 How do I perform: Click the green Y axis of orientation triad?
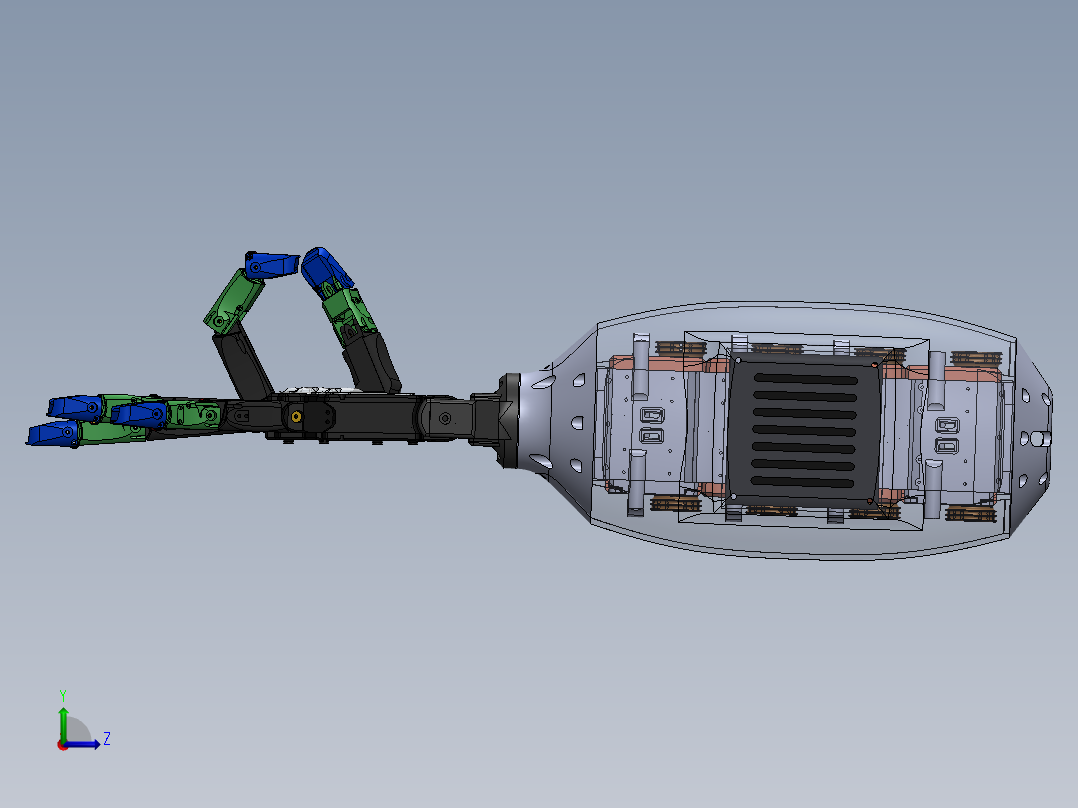point(63,724)
